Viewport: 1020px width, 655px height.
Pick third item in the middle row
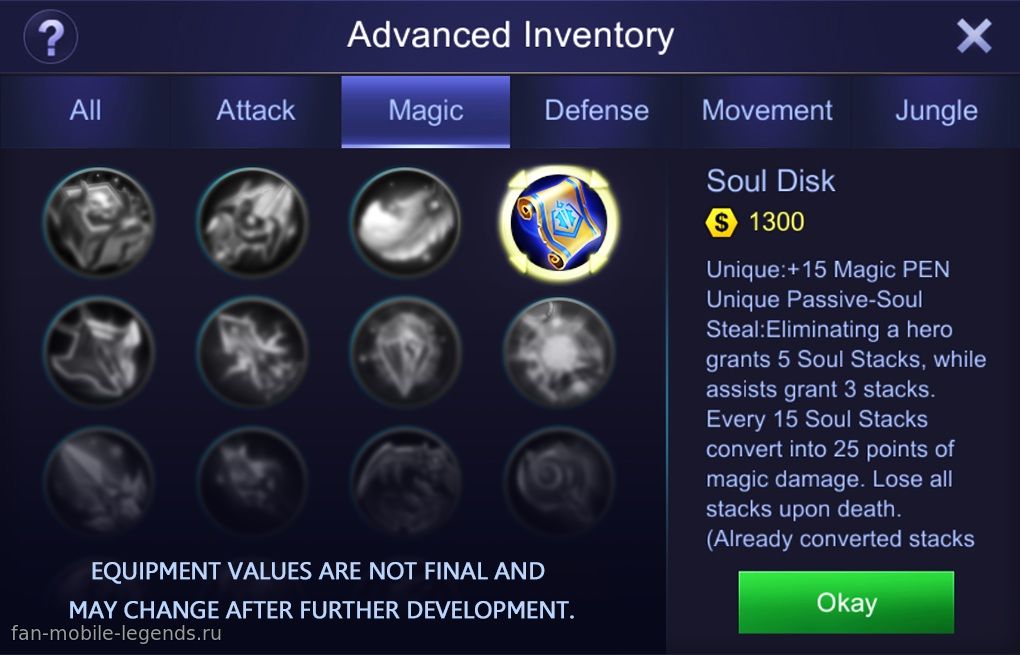[x=406, y=352]
